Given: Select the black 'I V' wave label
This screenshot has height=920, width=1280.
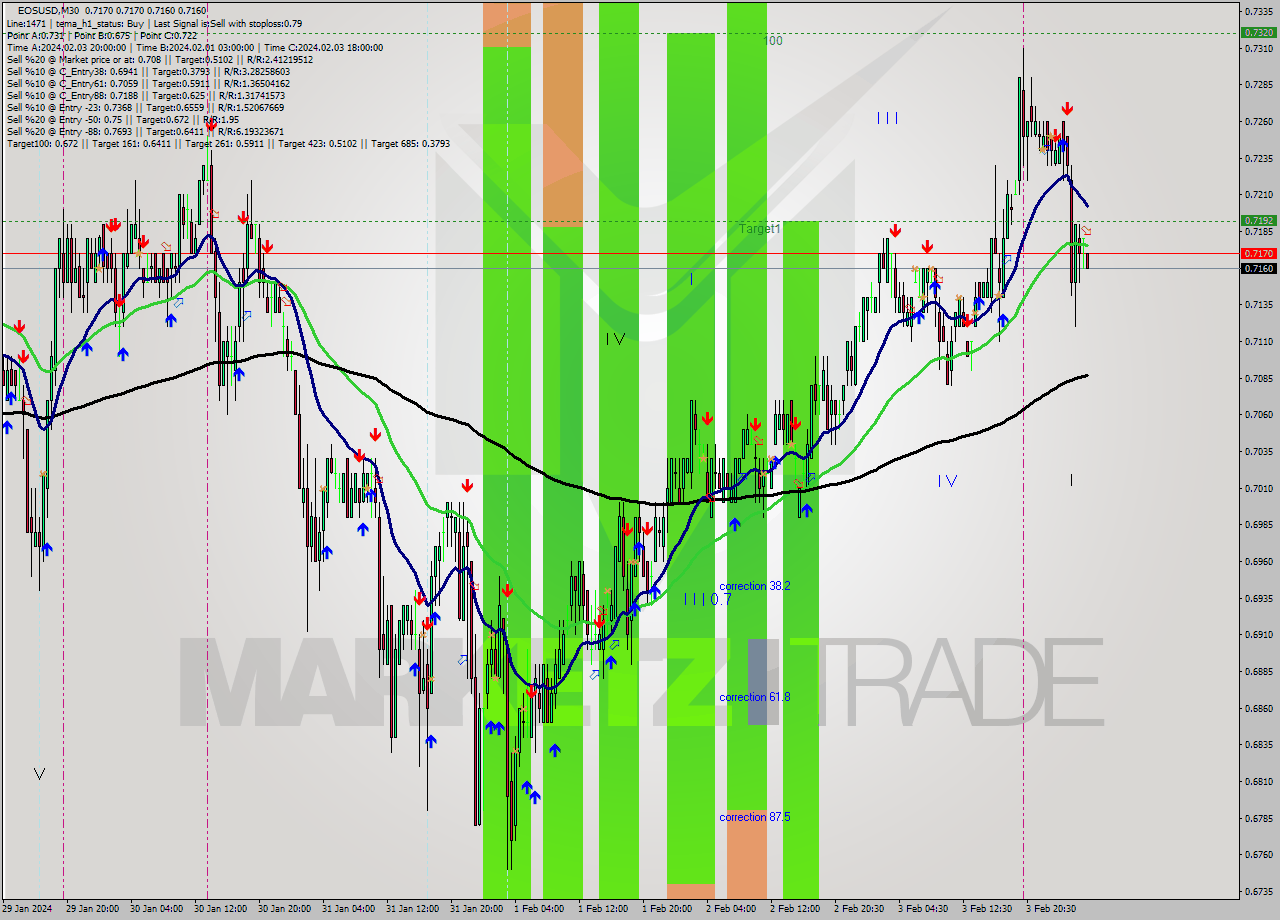Looking at the screenshot, I should (x=615, y=339).
